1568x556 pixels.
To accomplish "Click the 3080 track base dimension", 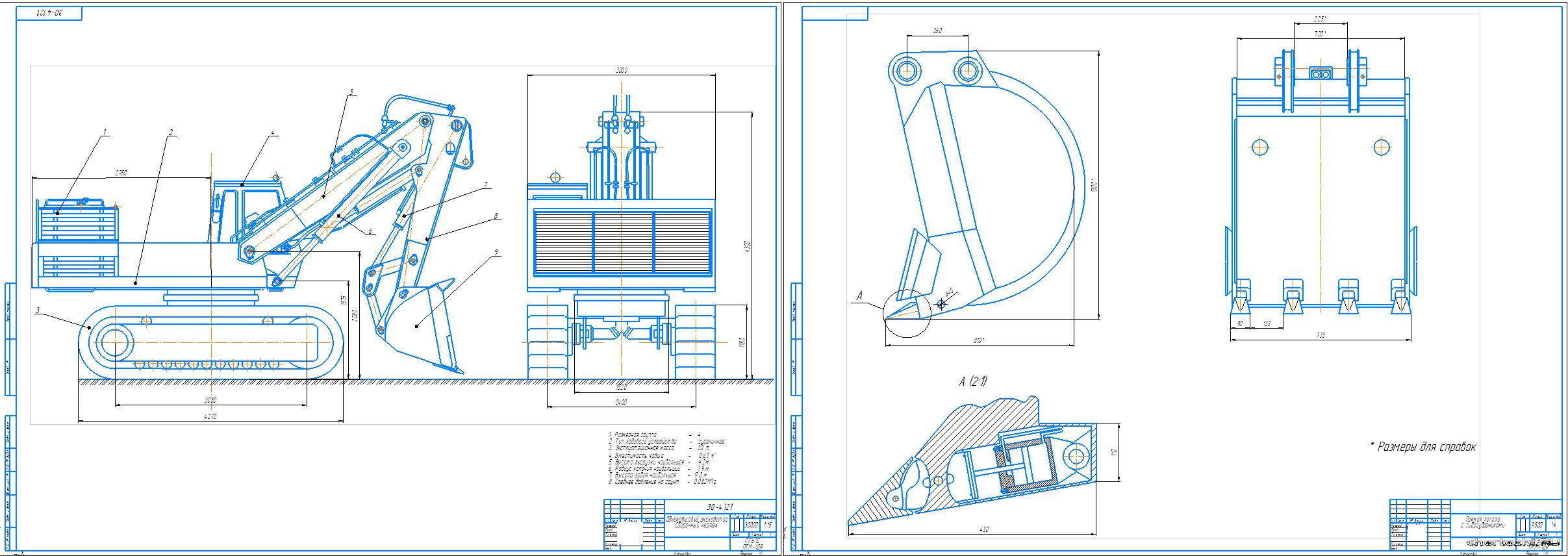I will (210, 399).
